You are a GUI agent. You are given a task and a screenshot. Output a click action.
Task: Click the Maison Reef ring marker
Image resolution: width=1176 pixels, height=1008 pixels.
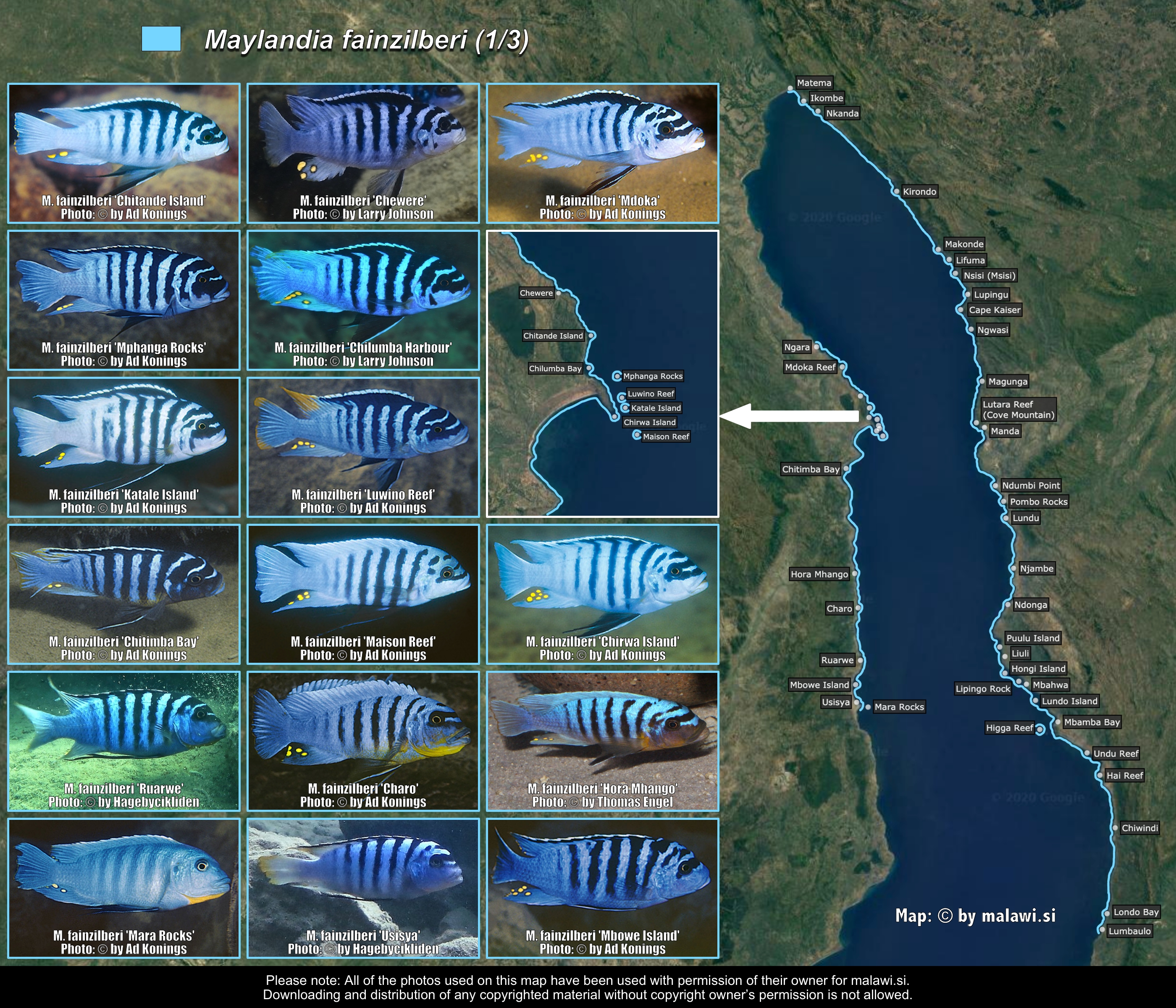(x=637, y=435)
